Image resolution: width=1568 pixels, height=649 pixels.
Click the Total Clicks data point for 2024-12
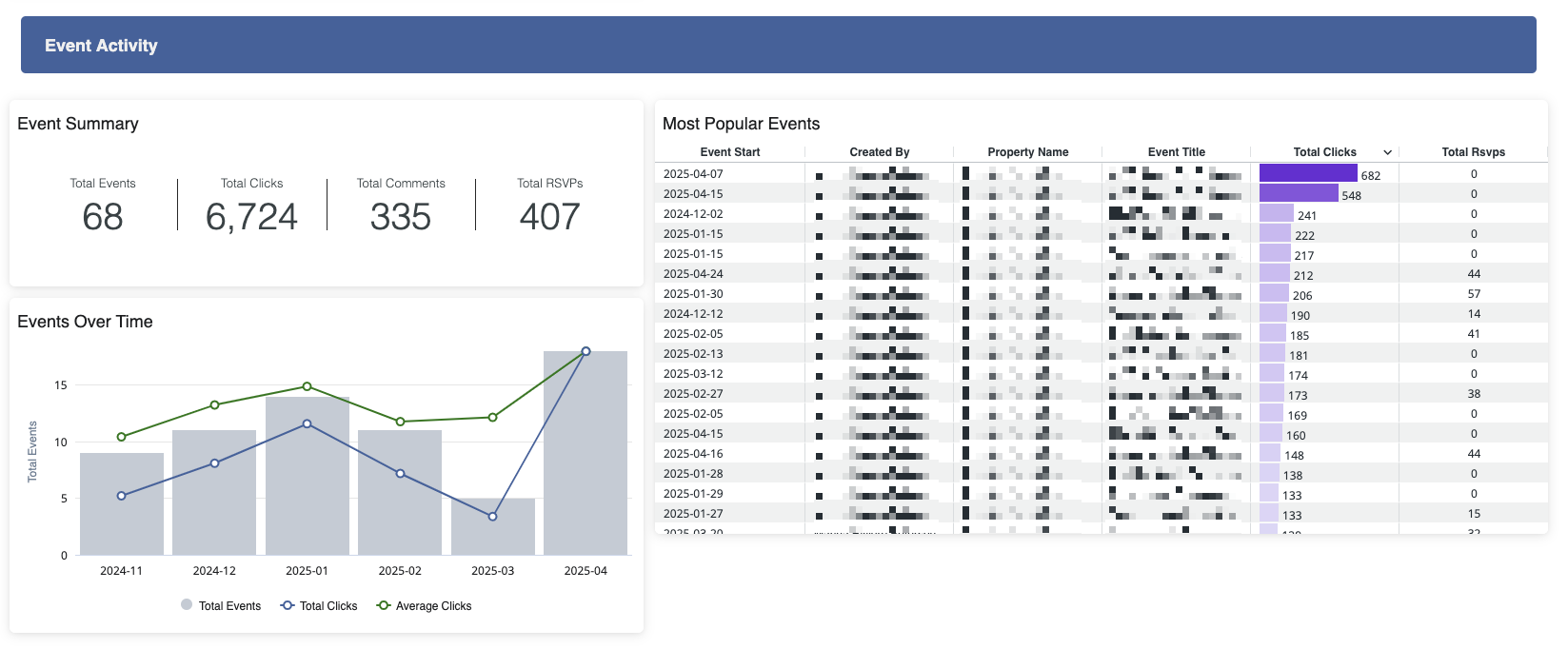tap(214, 463)
